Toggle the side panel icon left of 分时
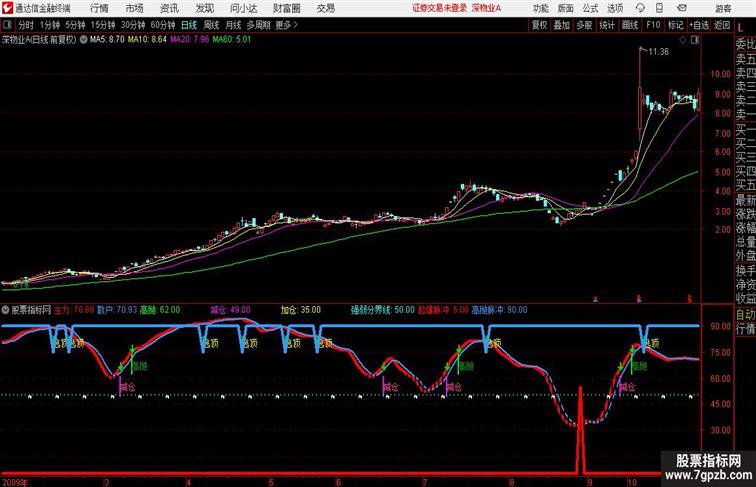 pyautogui.click(x=7, y=25)
